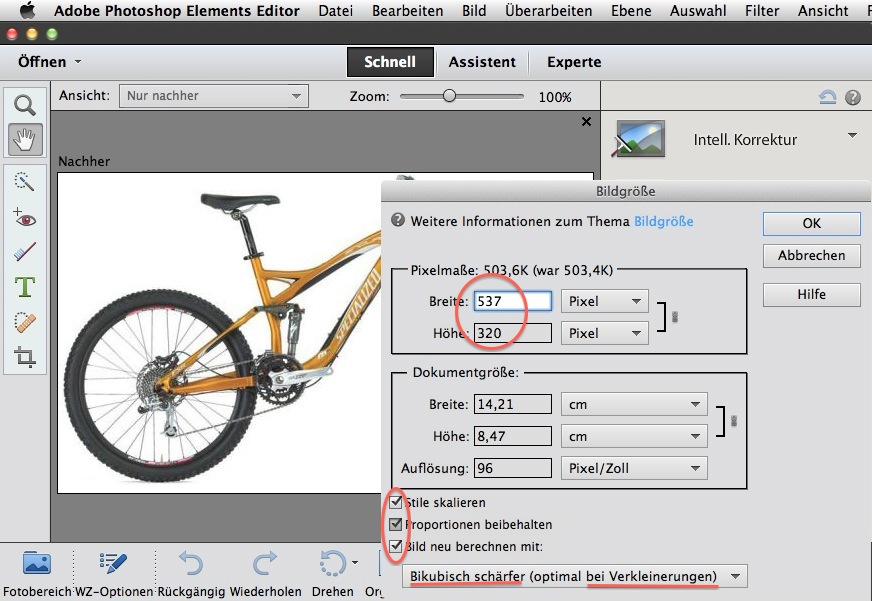Click the Hilfe button
The height and width of the screenshot is (601, 872).
pyautogui.click(x=811, y=295)
